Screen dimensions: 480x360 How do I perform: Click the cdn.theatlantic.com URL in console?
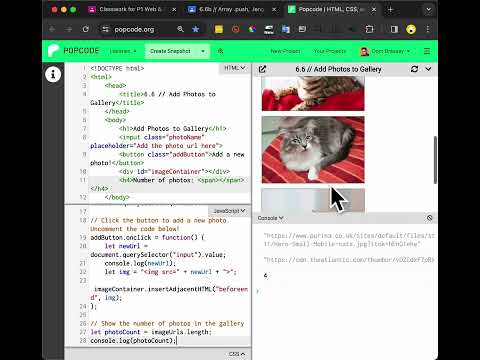(x=349, y=260)
